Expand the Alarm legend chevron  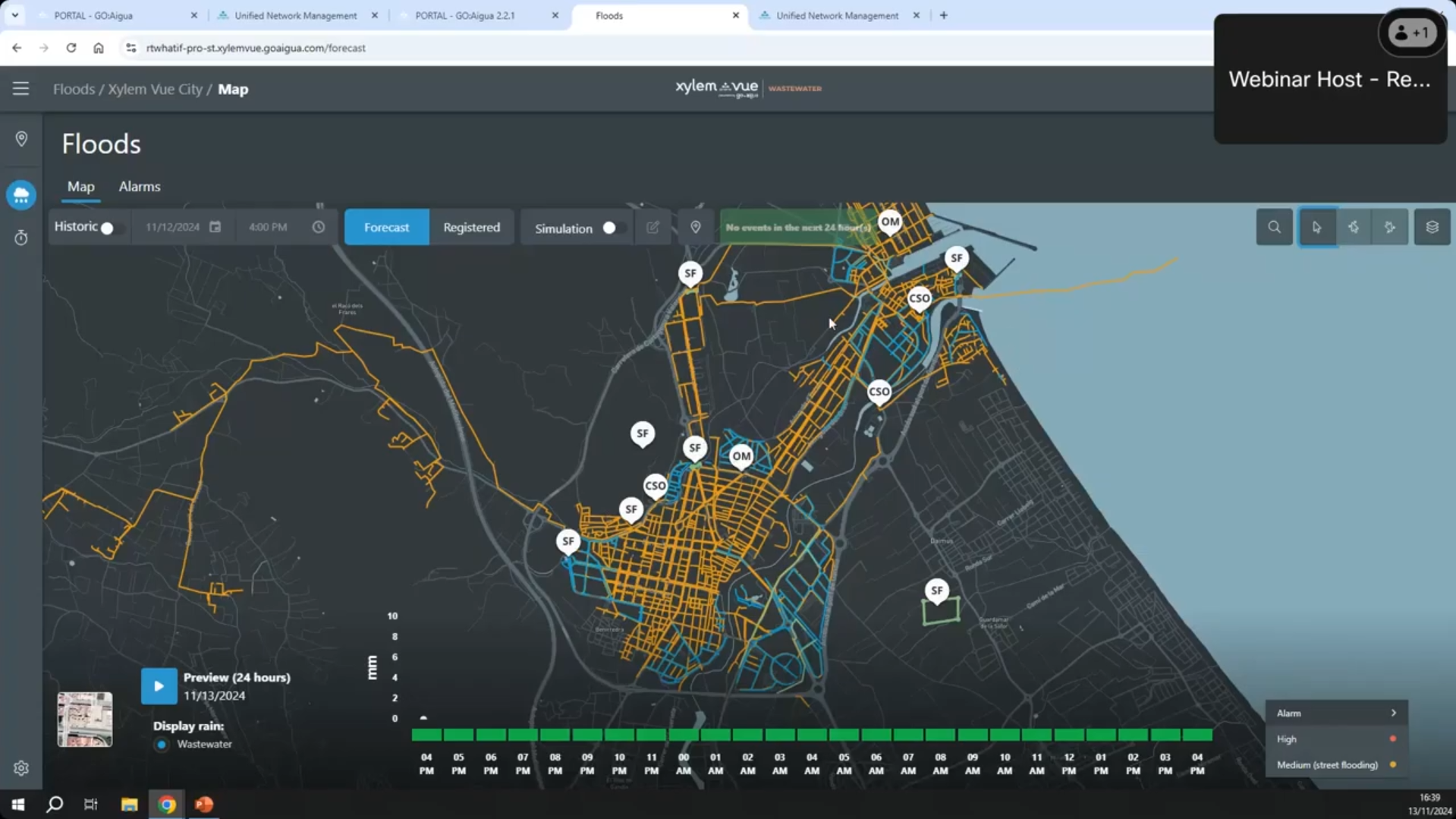[1393, 713]
